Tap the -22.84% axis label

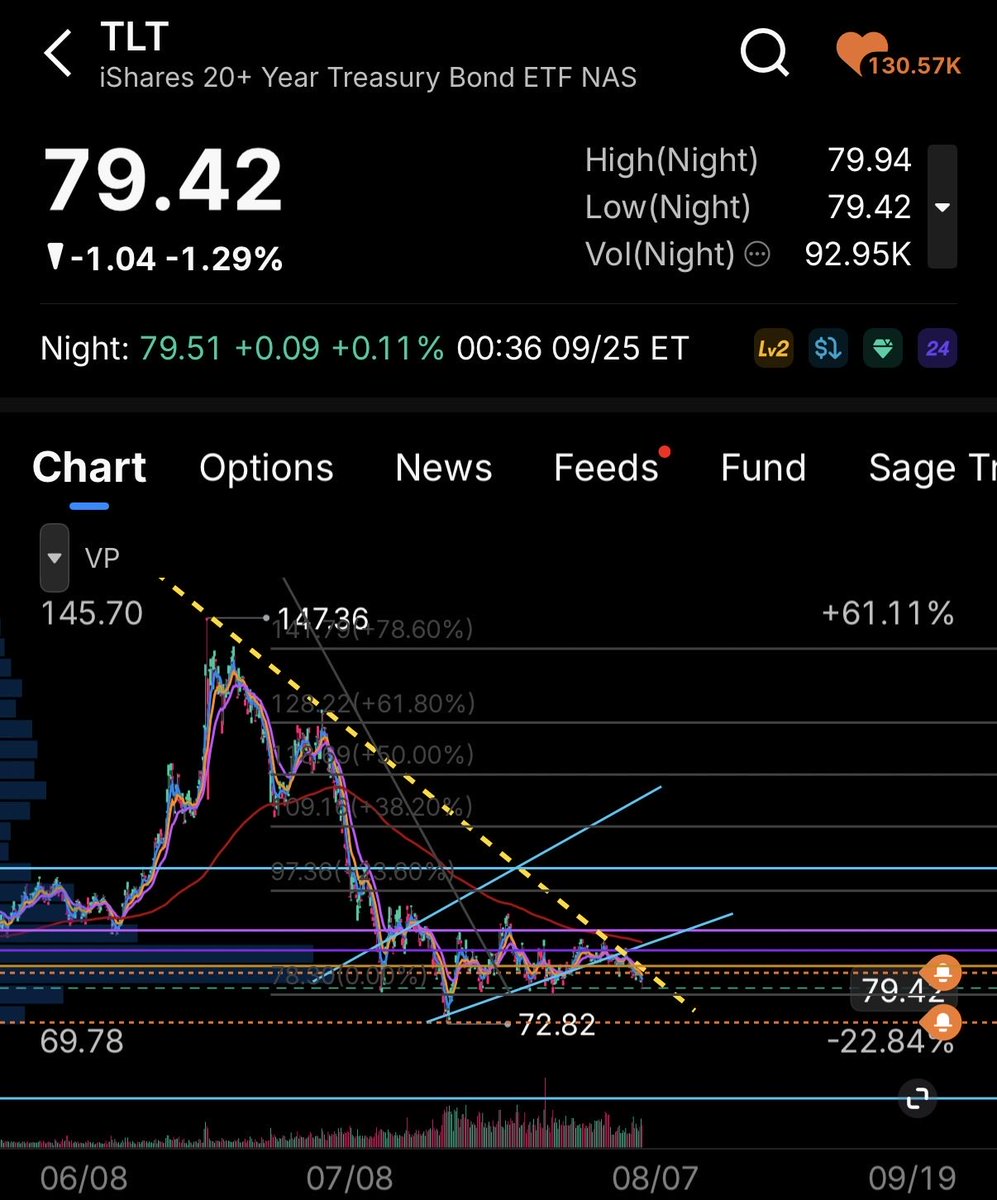[x=890, y=1043]
